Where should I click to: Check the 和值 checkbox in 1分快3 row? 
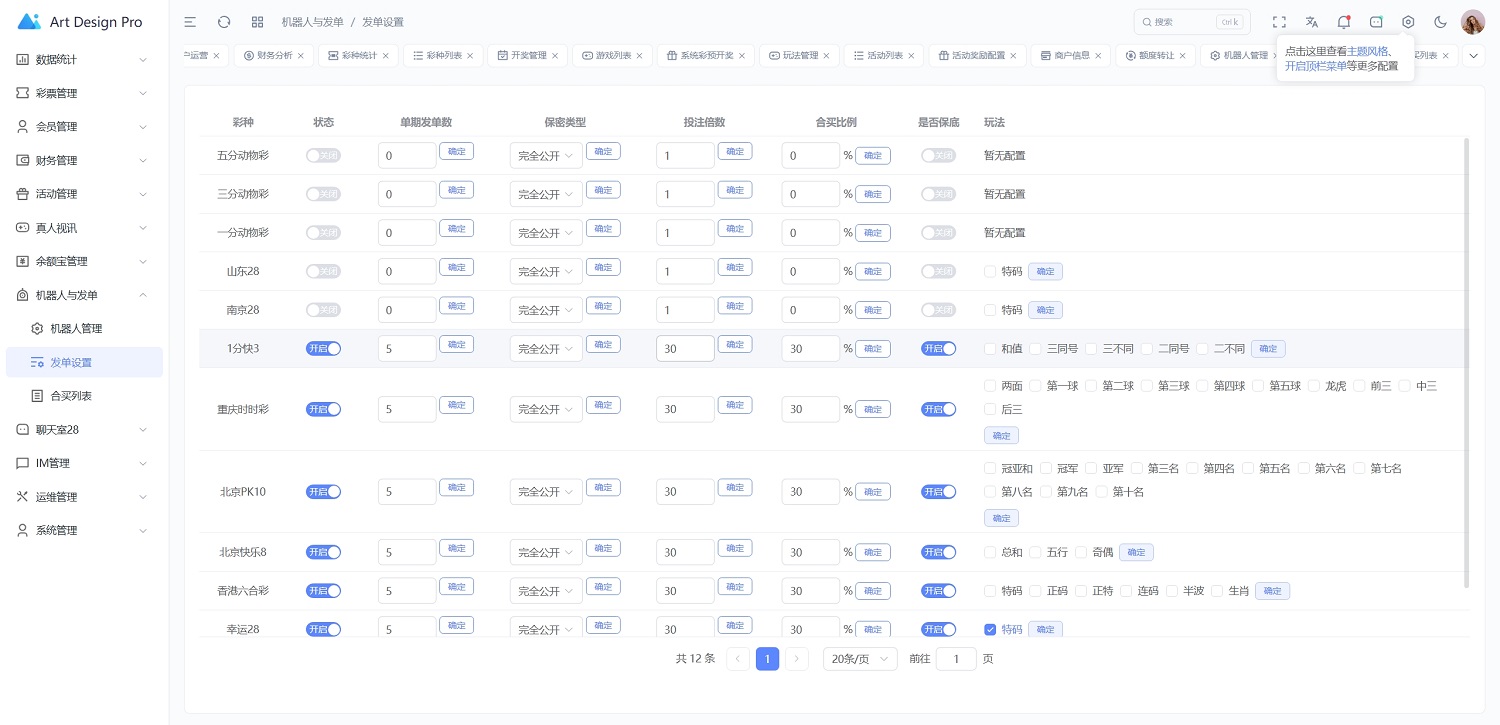tap(990, 349)
